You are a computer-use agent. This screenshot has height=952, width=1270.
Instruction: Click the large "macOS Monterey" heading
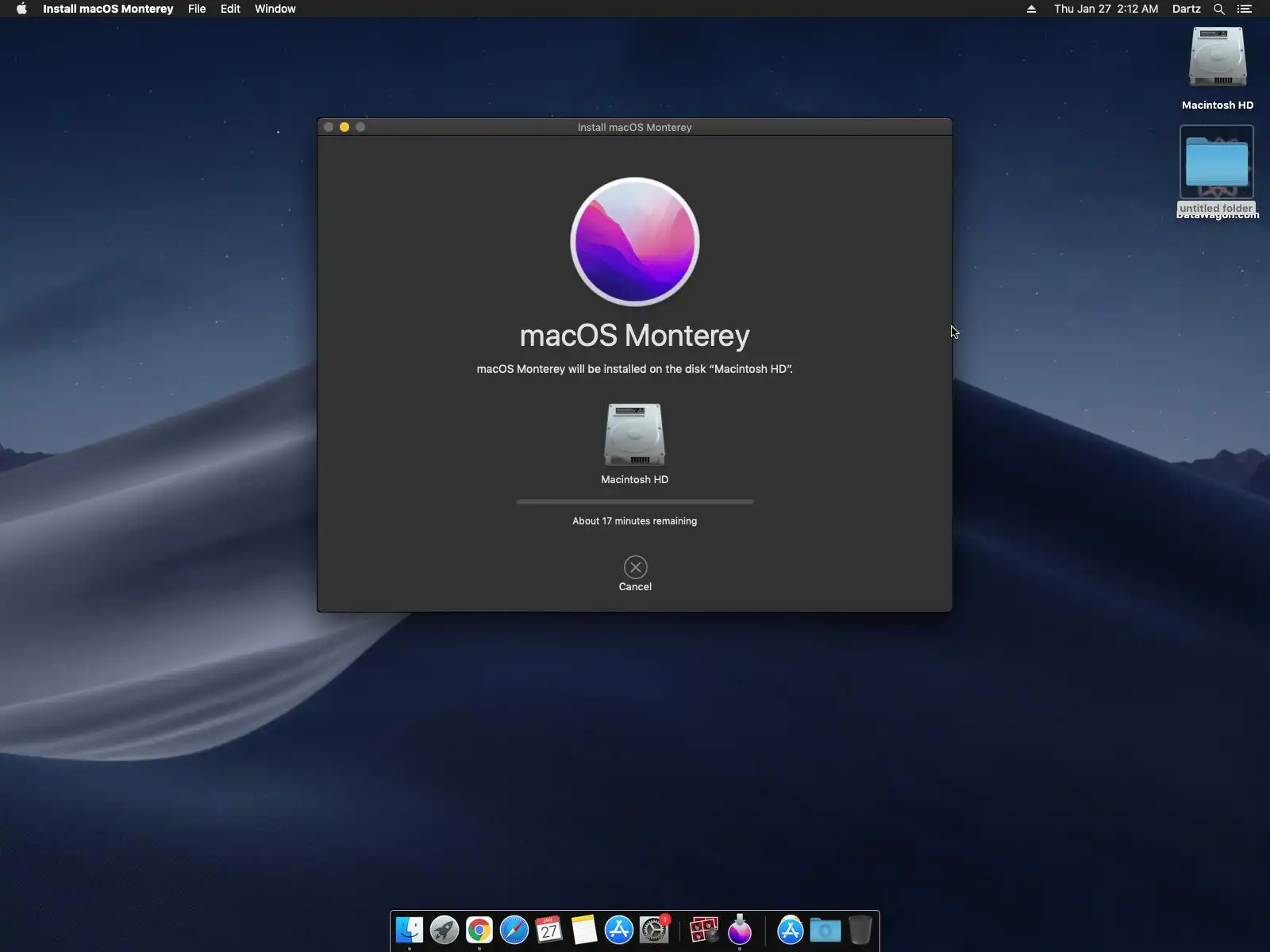click(x=635, y=336)
